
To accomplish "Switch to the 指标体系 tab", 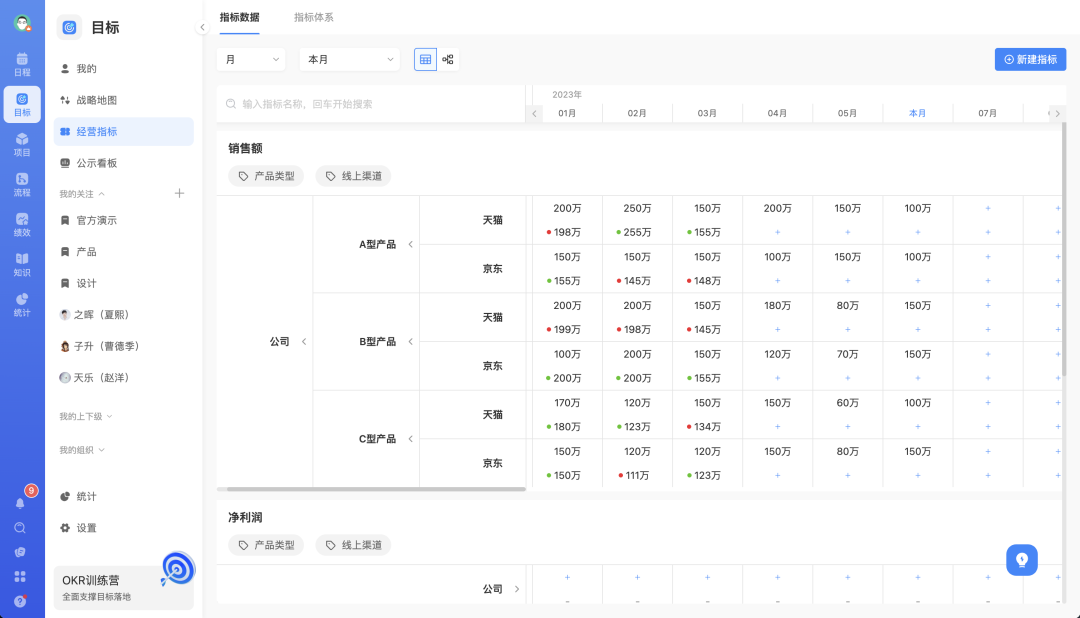I will pyautogui.click(x=313, y=17).
